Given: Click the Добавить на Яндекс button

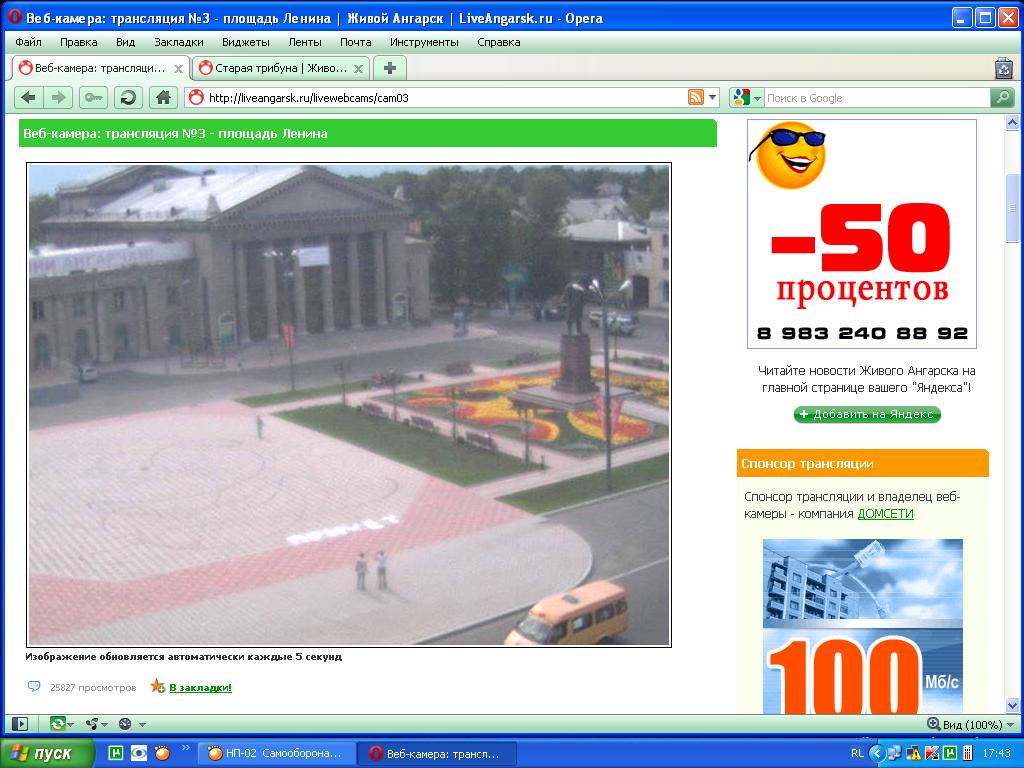Looking at the screenshot, I should point(867,414).
